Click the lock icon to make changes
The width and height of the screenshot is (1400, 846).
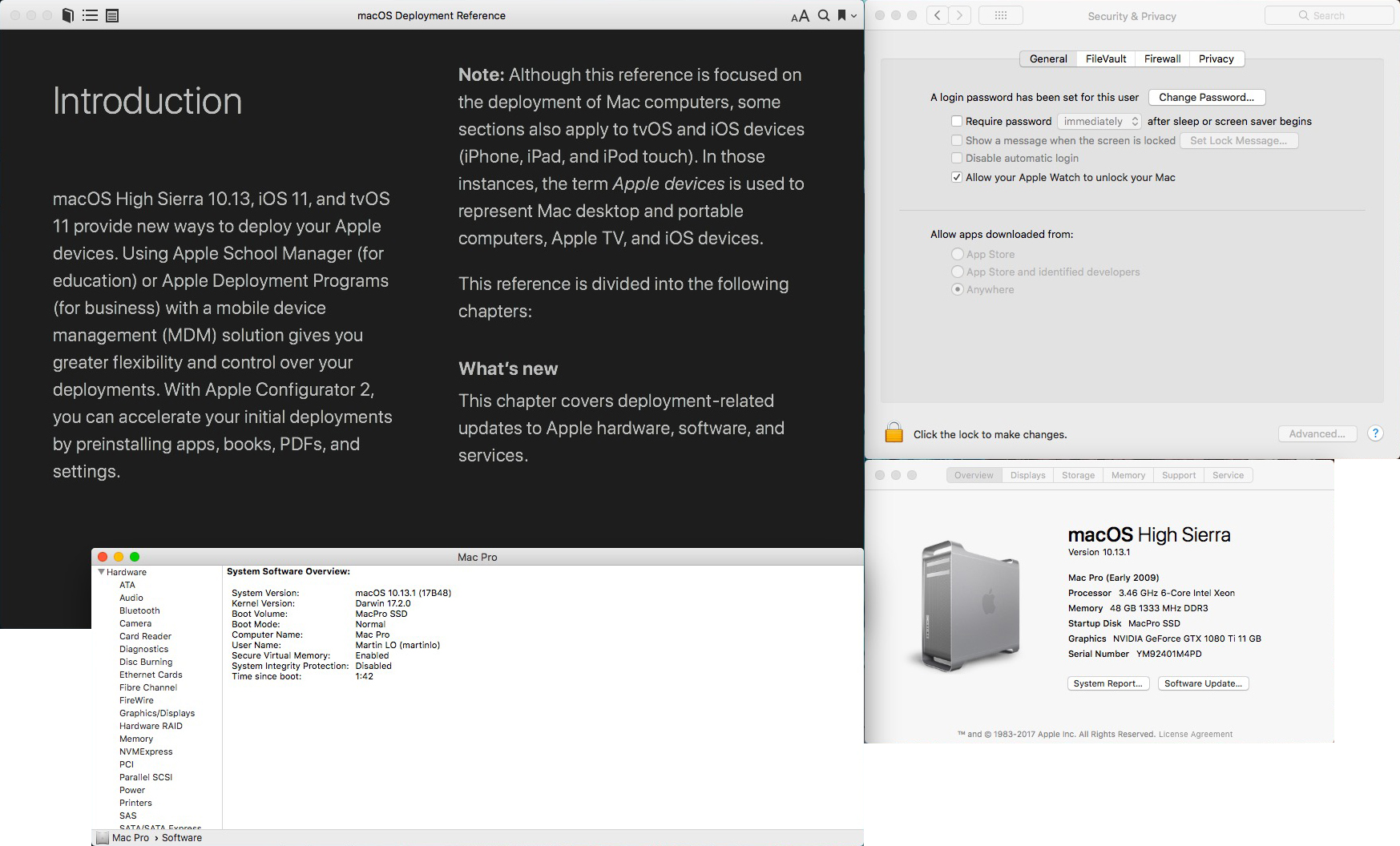point(894,433)
